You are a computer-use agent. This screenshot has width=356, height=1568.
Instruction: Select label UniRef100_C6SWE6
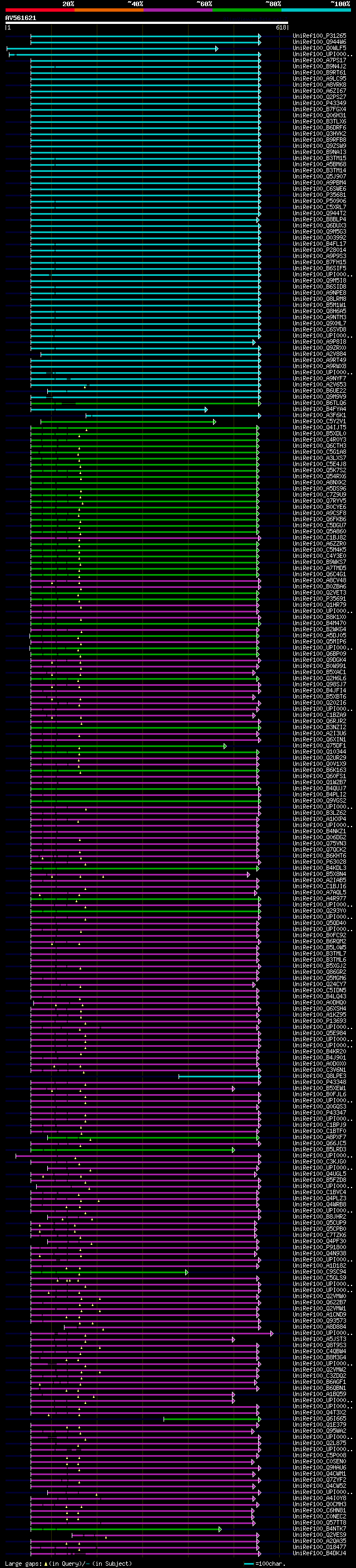tap(319, 189)
